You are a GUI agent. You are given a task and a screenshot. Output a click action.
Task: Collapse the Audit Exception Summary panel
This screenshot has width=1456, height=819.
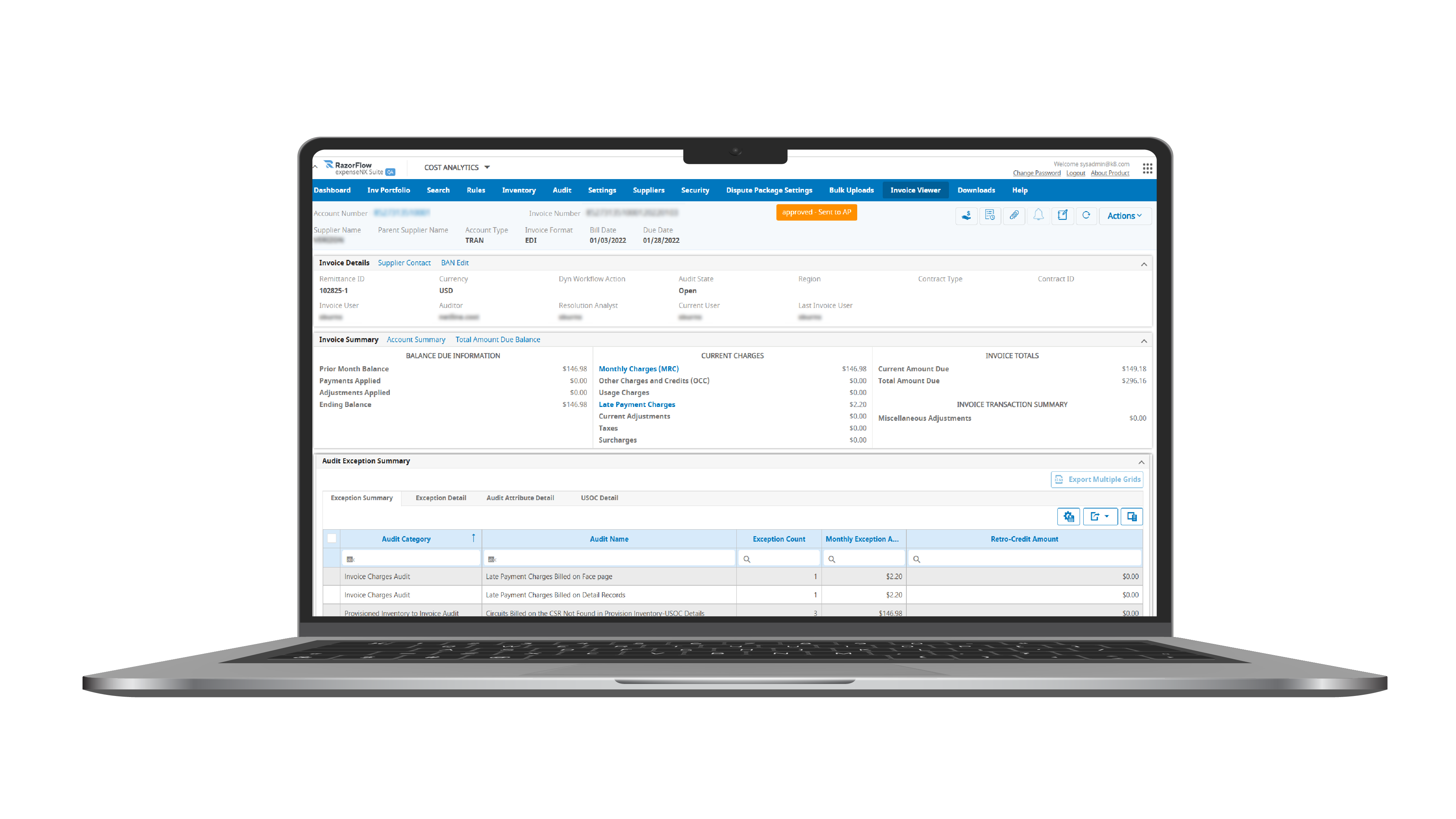point(1141,462)
